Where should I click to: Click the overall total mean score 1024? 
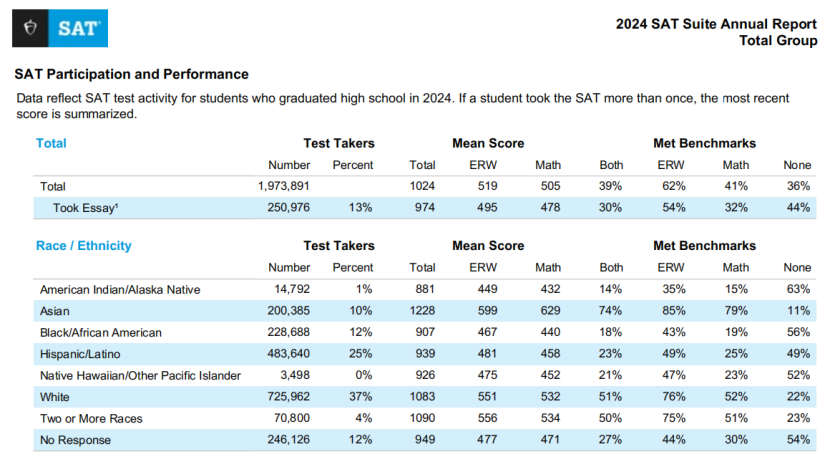[x=424, y=186]
